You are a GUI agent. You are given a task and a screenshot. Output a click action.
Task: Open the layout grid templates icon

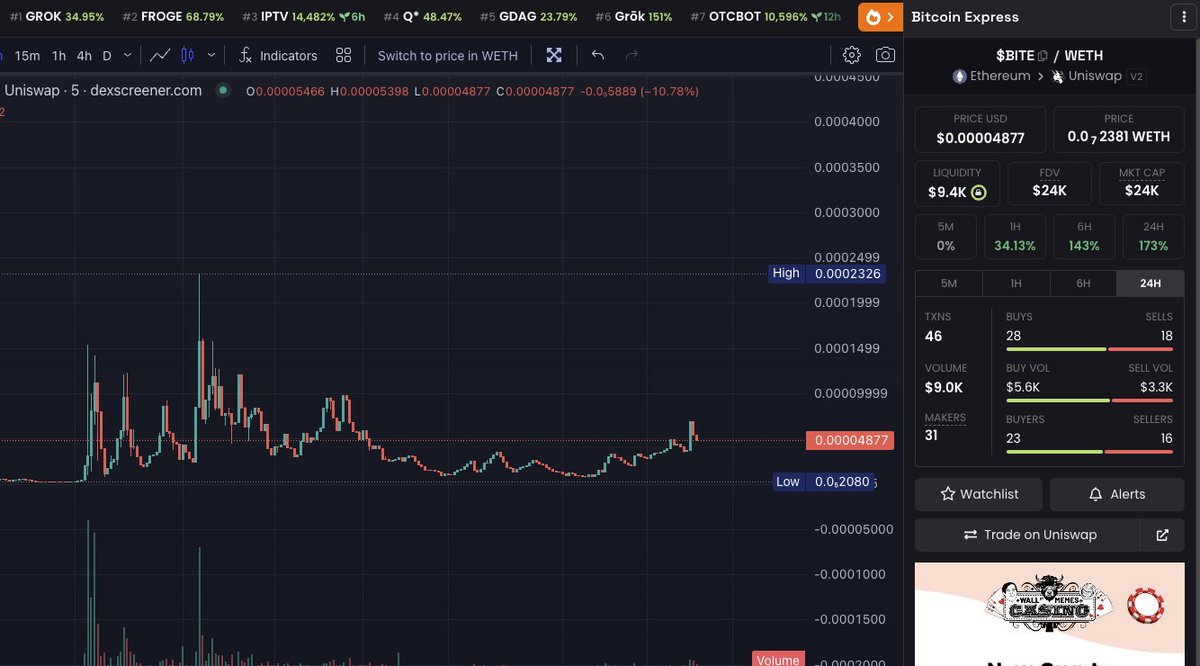point(344,55)
